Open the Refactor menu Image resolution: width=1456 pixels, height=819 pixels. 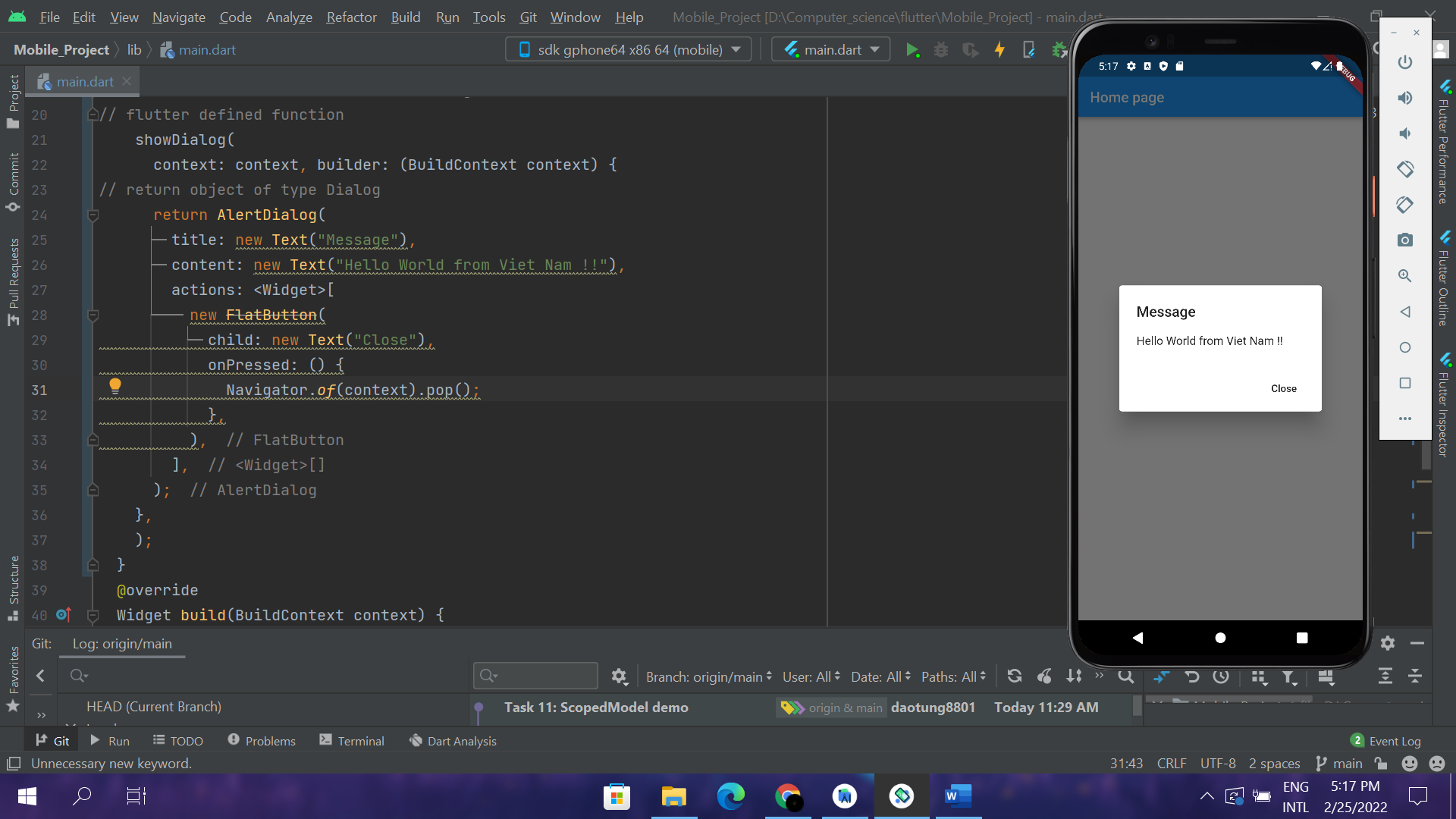pyautogui.click(x=350, y=17)
